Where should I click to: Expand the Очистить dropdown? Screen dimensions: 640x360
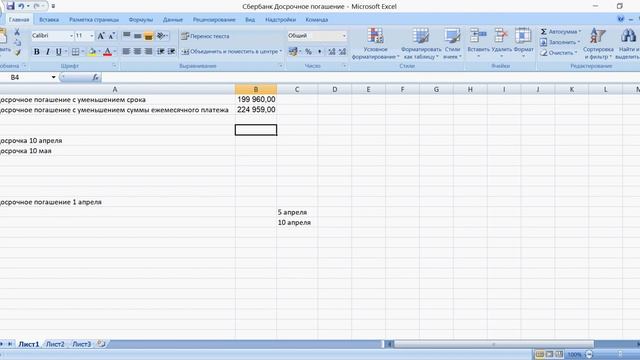576,53
